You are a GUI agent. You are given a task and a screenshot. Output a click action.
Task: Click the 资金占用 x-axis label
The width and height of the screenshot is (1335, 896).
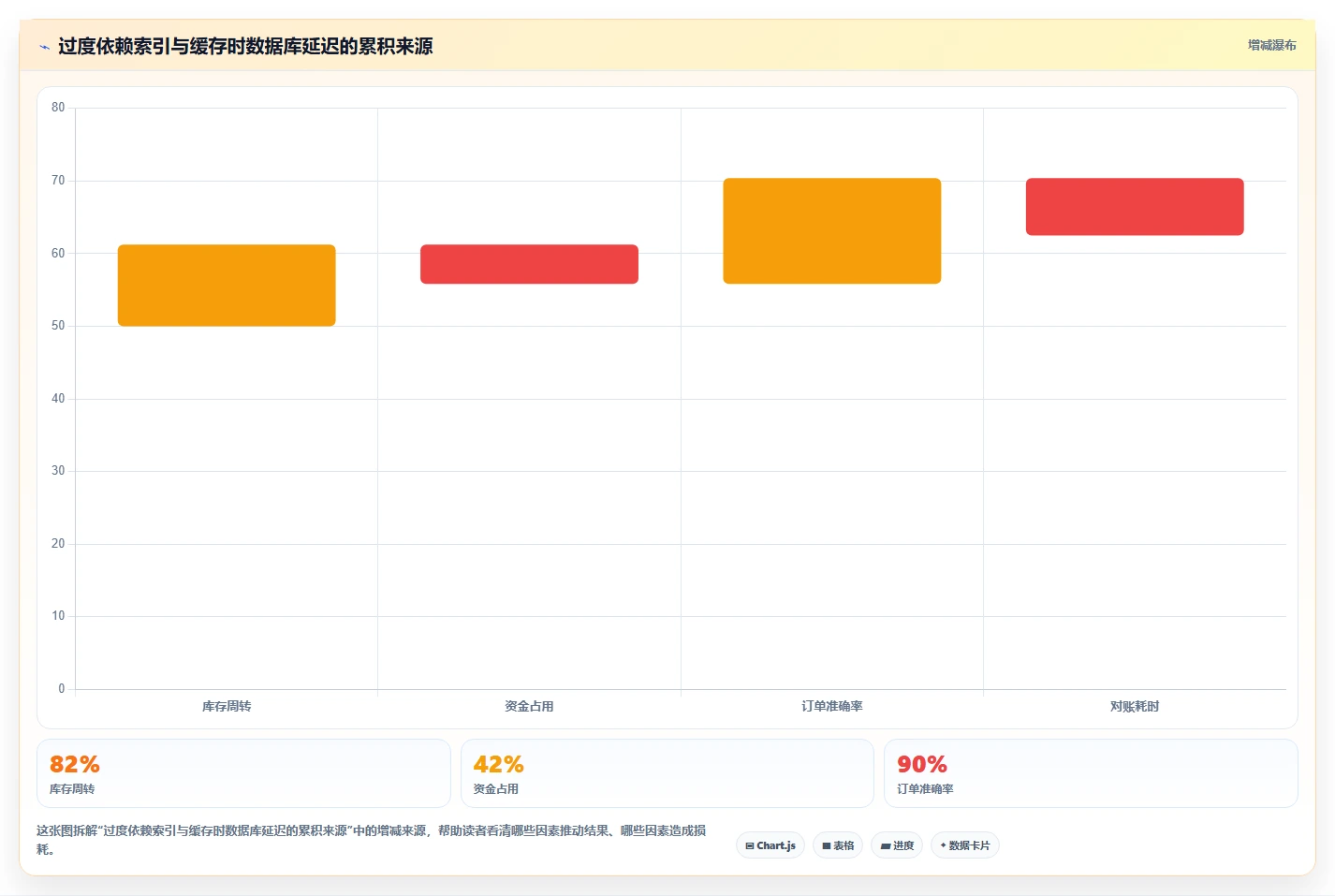(529, 706)
